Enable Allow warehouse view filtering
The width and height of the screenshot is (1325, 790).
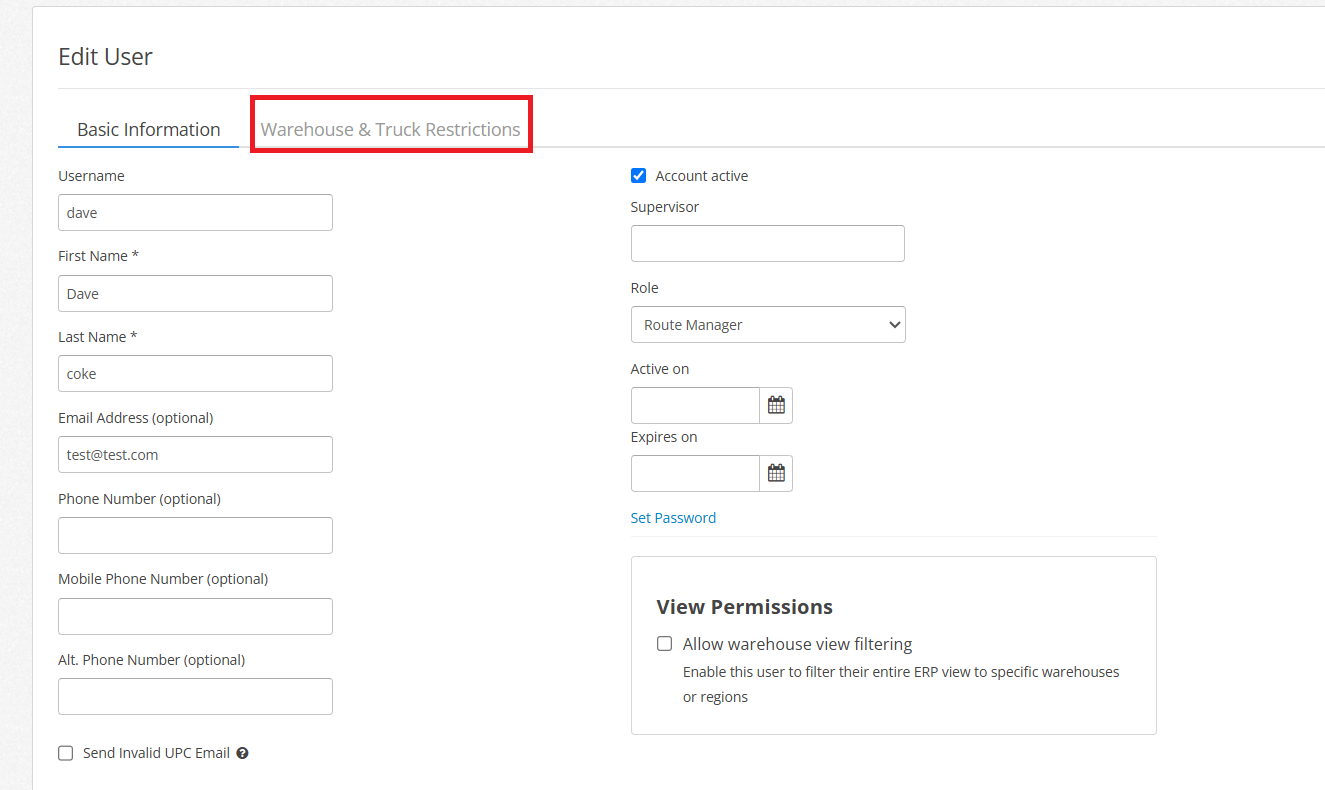click(665, 644)
